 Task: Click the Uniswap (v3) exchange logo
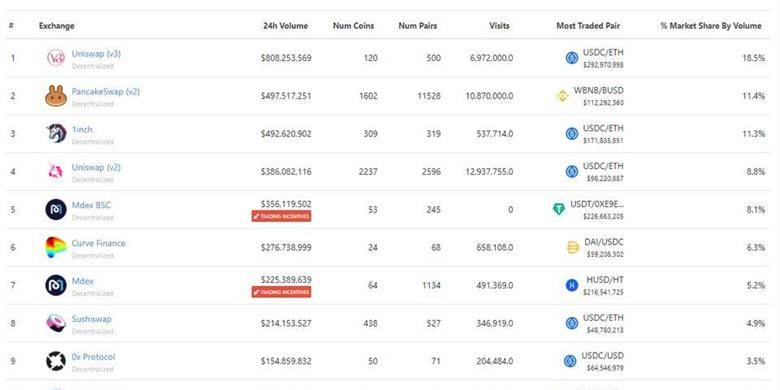pos(56,58)
